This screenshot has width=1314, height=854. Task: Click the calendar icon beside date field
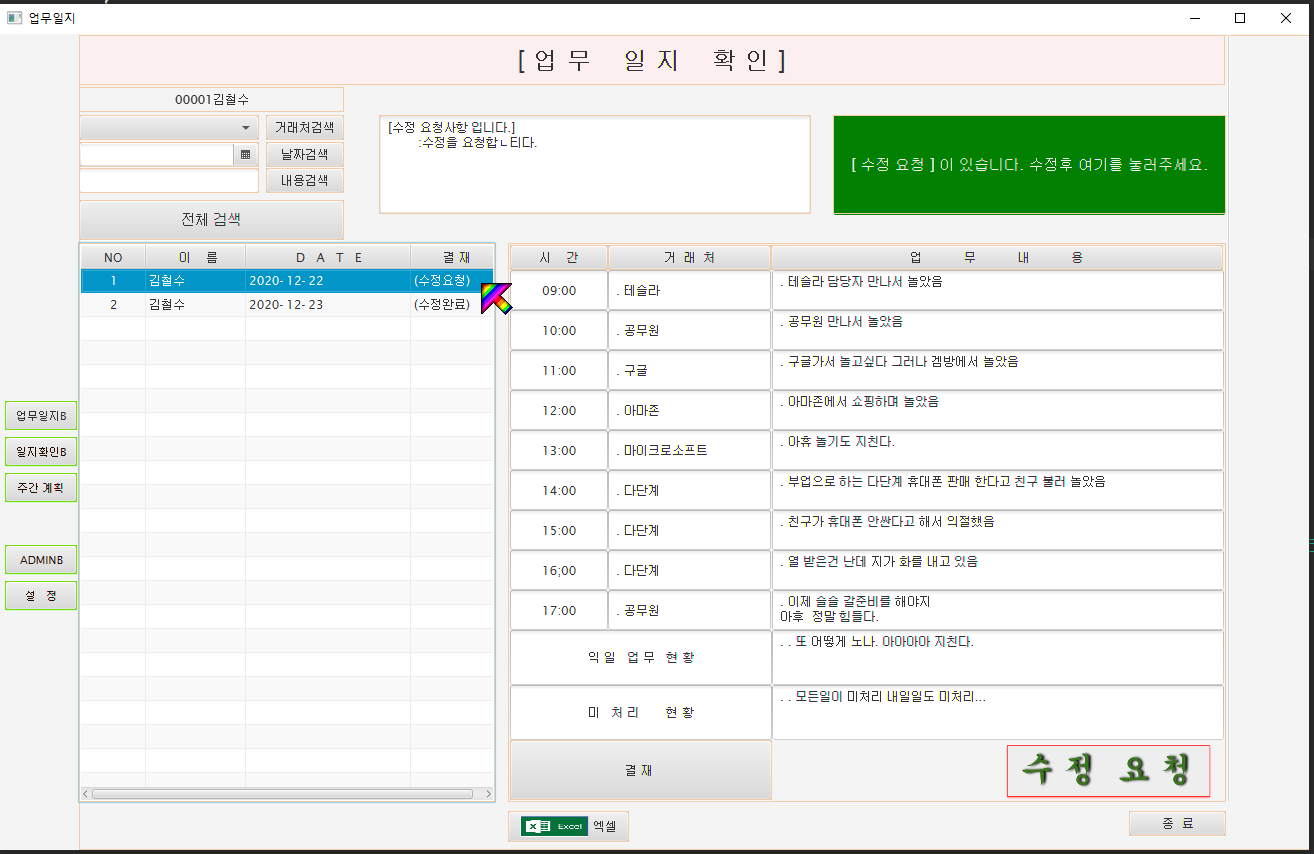[246, 155]
